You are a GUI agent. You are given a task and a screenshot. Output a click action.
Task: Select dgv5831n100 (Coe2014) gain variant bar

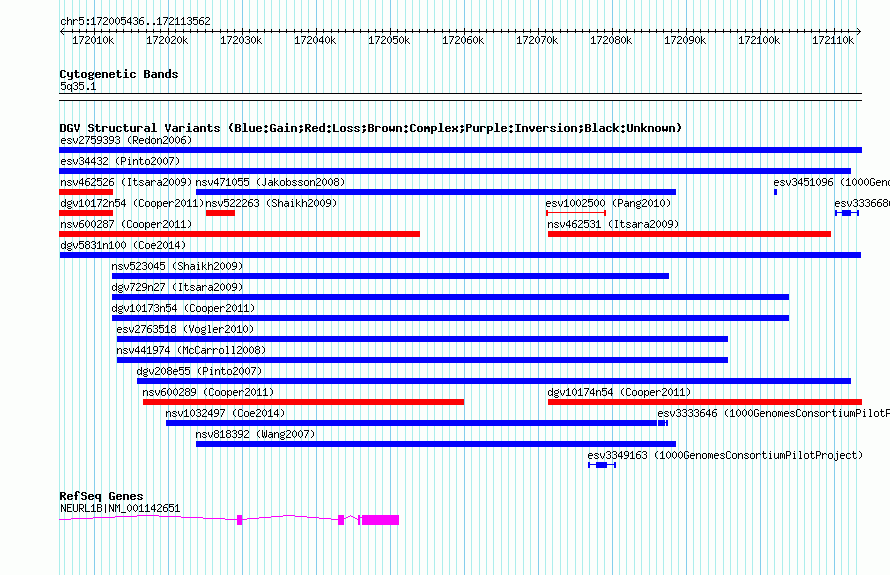pyautogui.click(x=460, y=255)
